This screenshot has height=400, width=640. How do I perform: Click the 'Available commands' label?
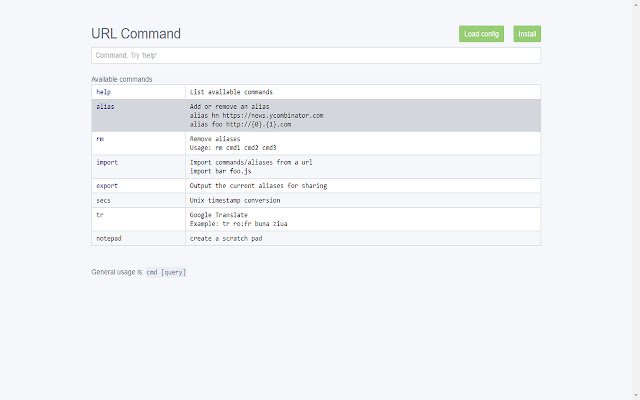122,79
